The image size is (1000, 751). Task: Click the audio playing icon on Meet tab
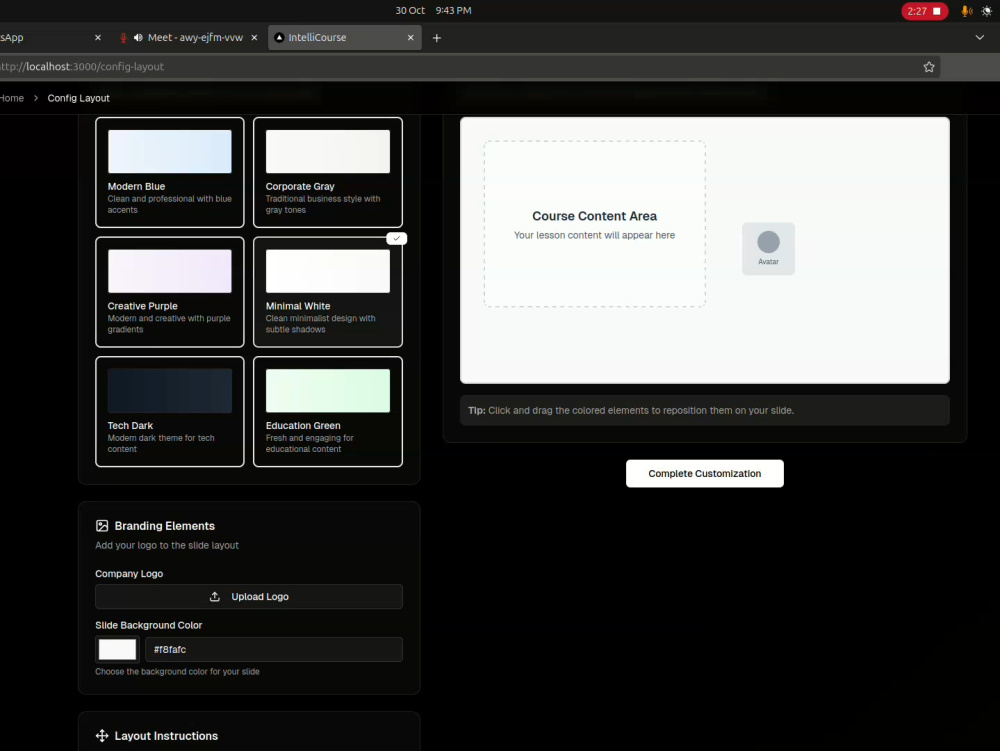click(138, 38)
